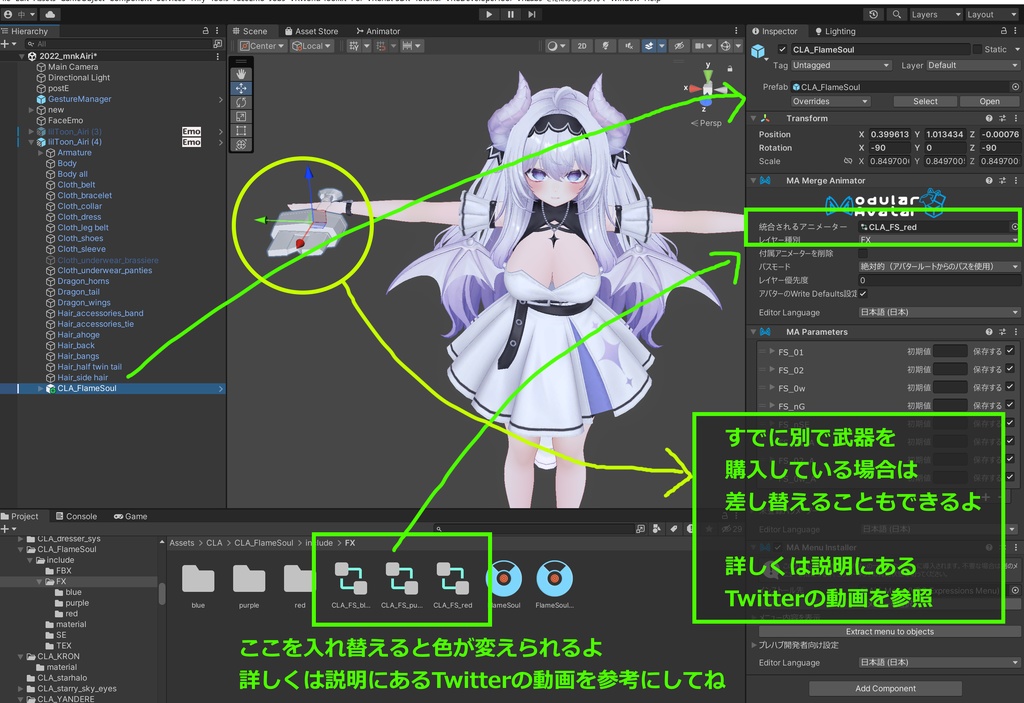Disable CLA_FlameSoul via its active checkbox
The width and height of the screenshot is (1024, 703).
[782, 49]
